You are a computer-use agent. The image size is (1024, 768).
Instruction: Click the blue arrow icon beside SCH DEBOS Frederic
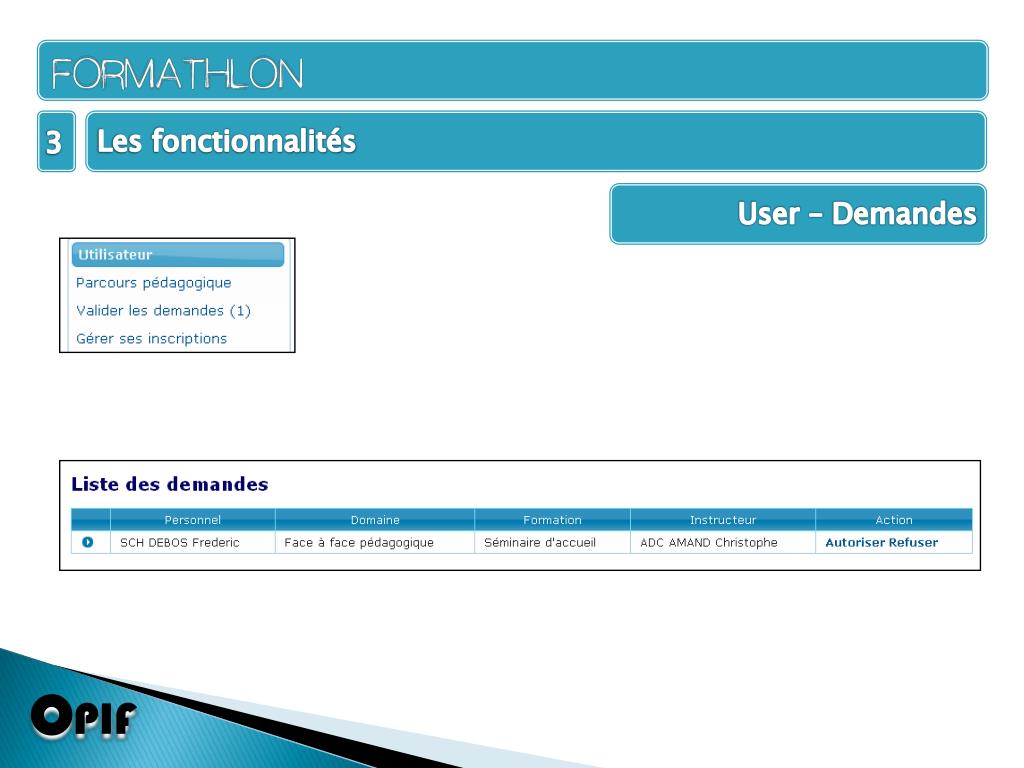[x=88, y=542]
